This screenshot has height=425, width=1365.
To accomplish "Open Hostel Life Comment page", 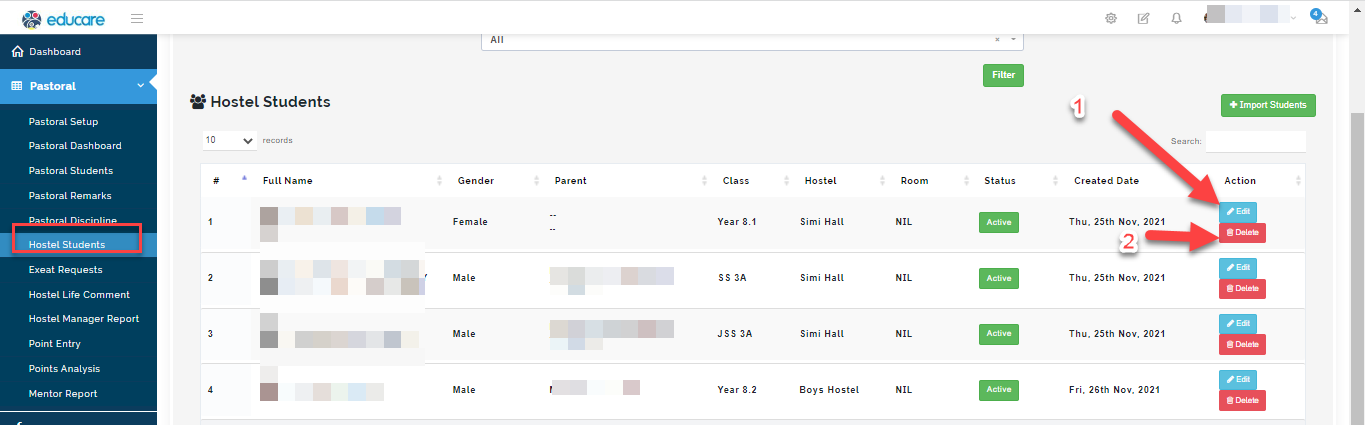I will pyautogui.click(x=79, y=295).
